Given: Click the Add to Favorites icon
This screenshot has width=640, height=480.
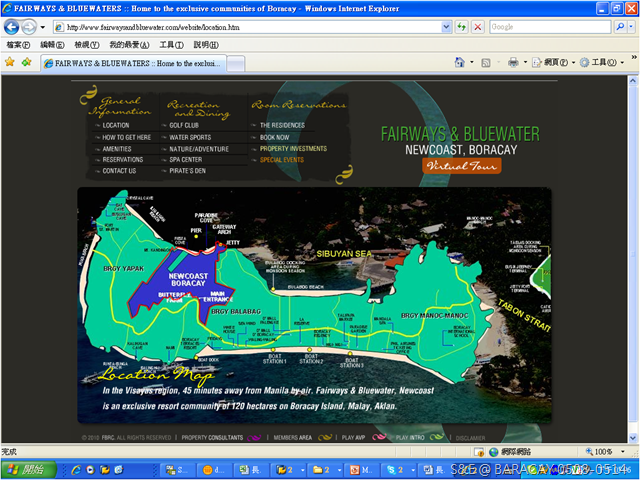Looking at the screenshot, I should (27, 62).
